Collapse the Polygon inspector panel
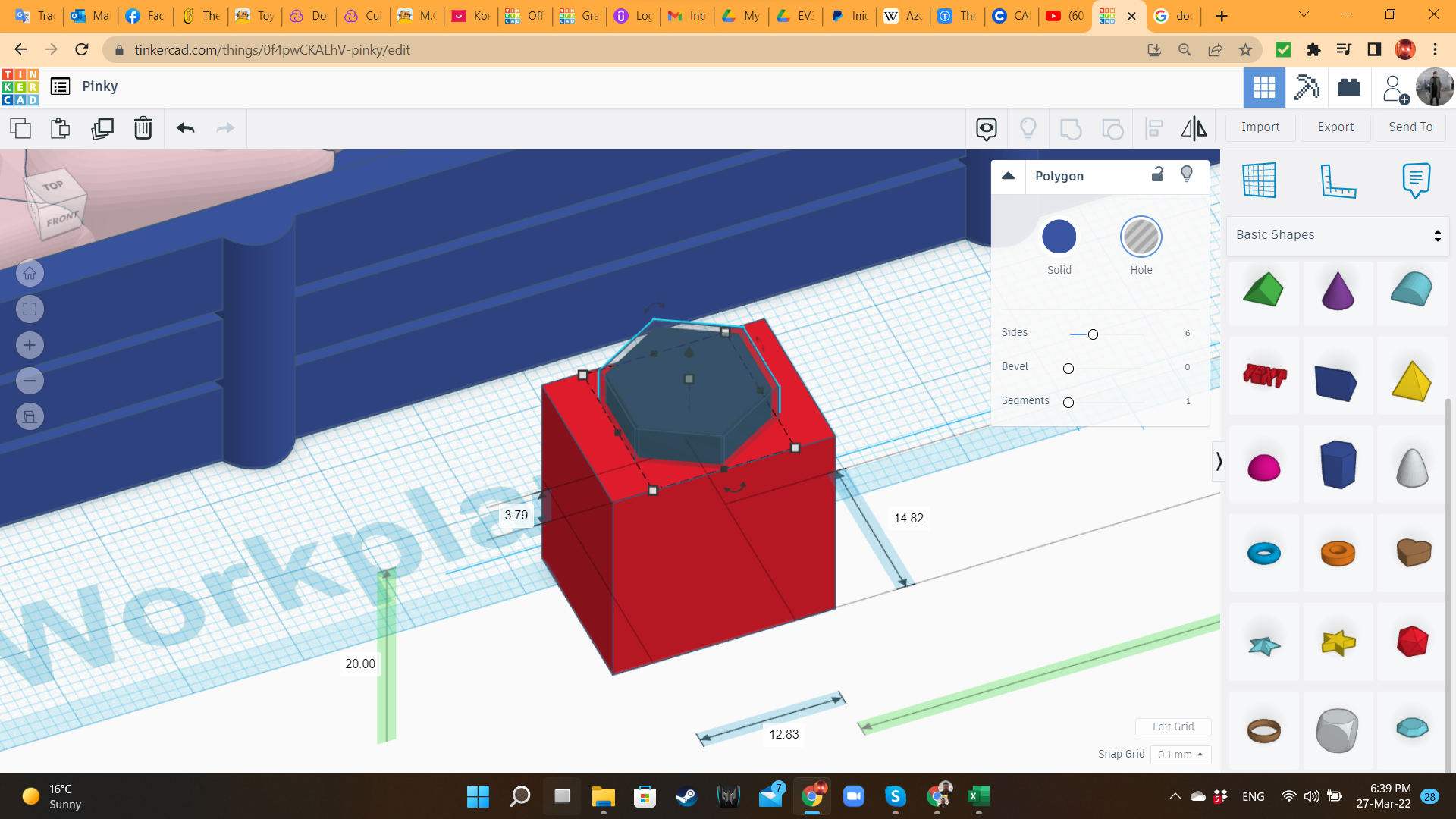 [x=1008, y=176]
